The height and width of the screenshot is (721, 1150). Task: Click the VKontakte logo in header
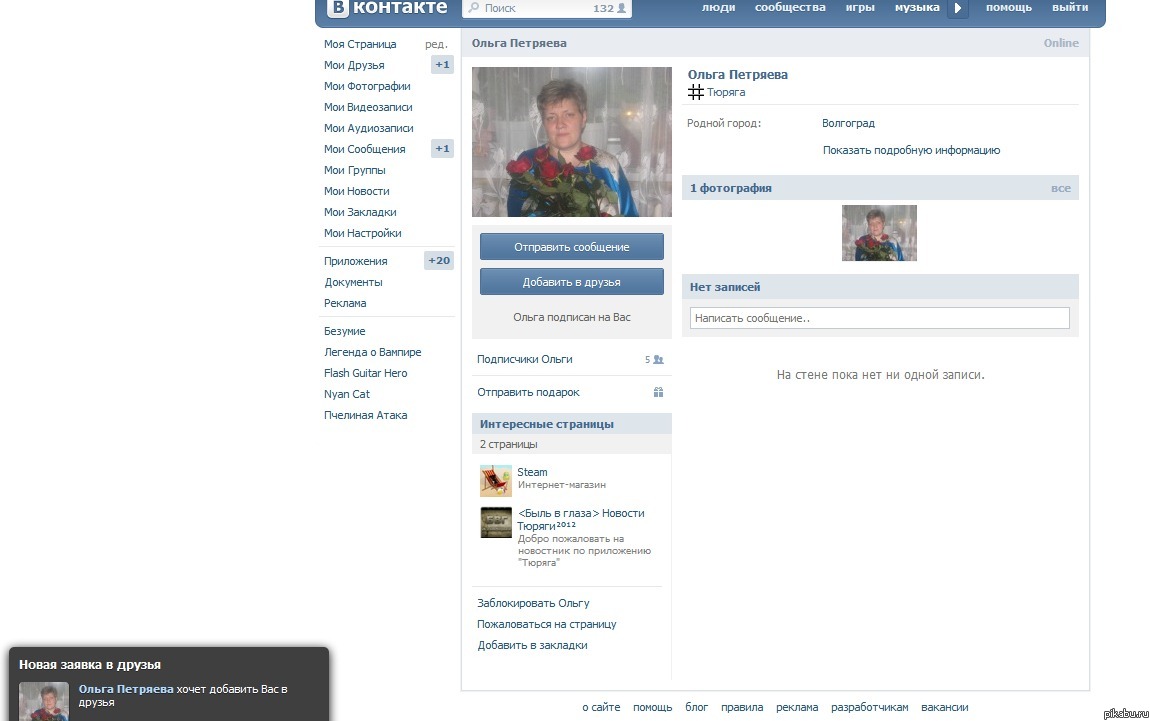click(x=387, y=8)
